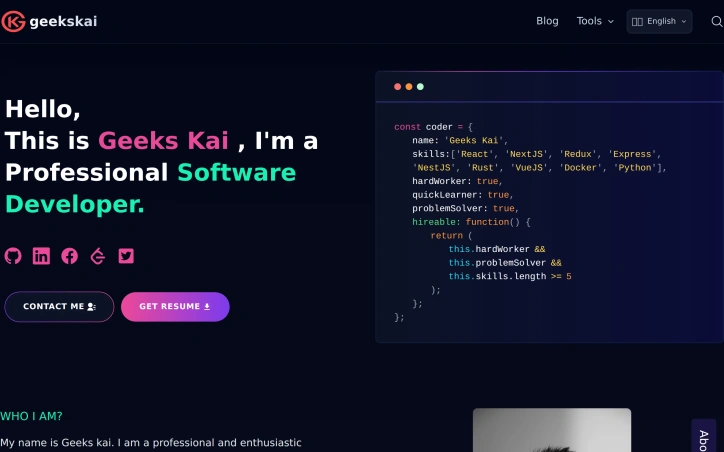Screen dimensions: 724x452
Task: Open the Tools dropdown menu
Action: (x=595, y=21)
